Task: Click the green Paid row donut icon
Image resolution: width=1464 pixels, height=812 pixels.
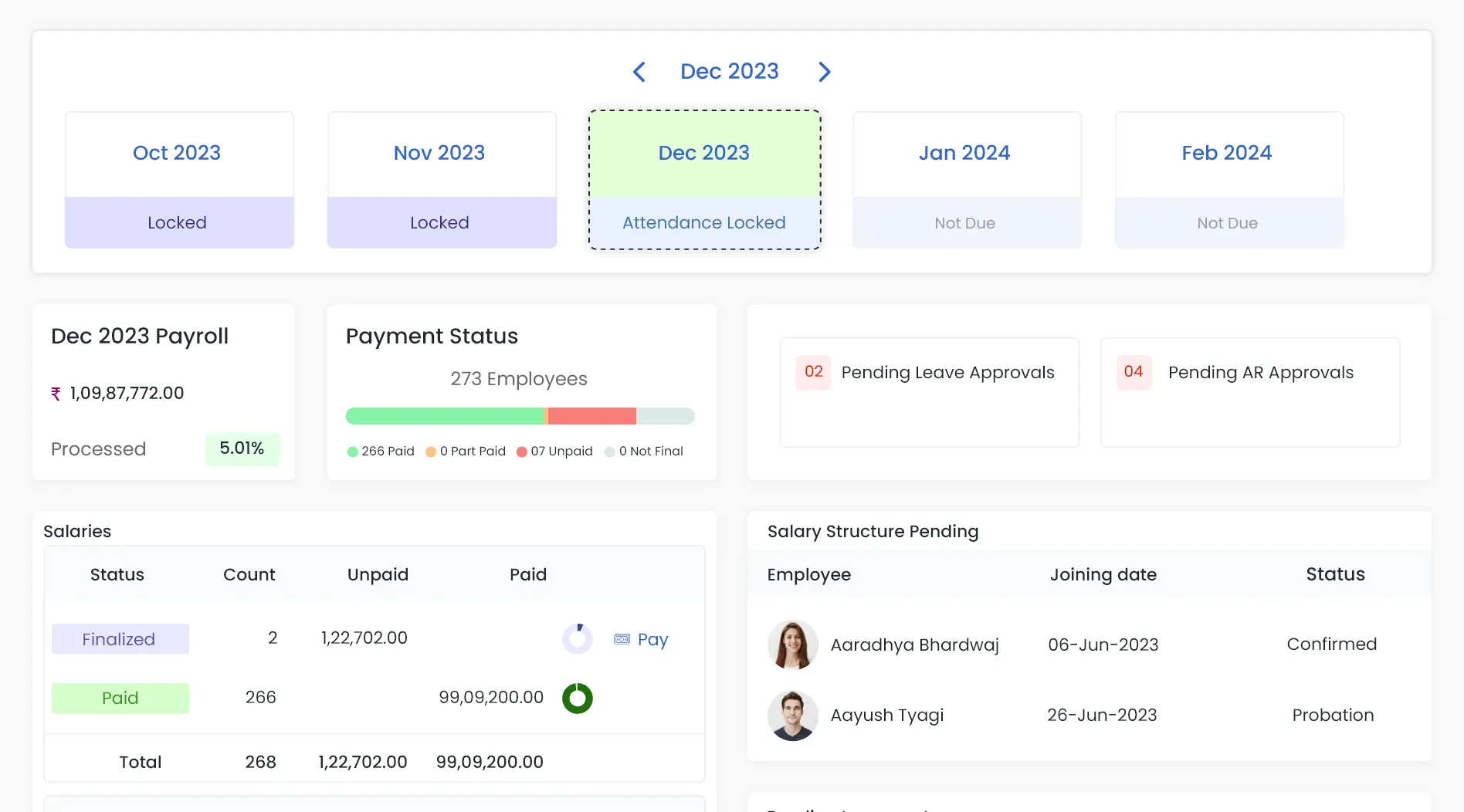Action: pos(577,698)
